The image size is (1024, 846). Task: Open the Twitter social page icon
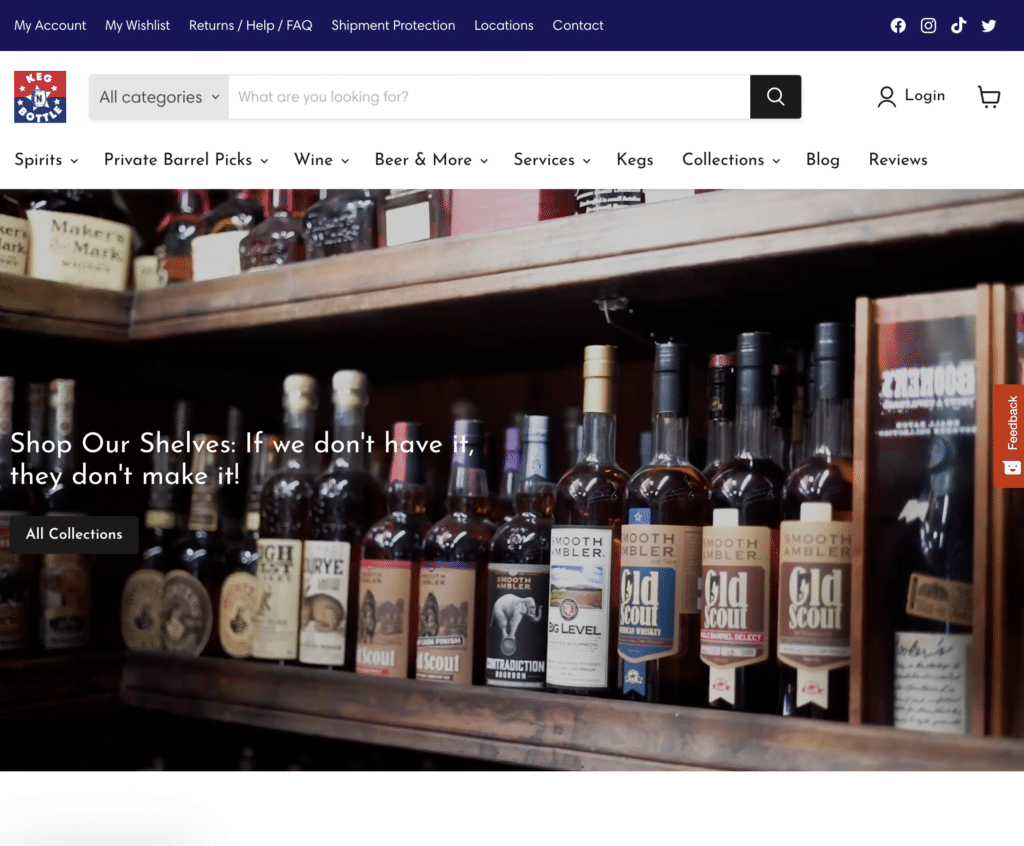(989, 25)
